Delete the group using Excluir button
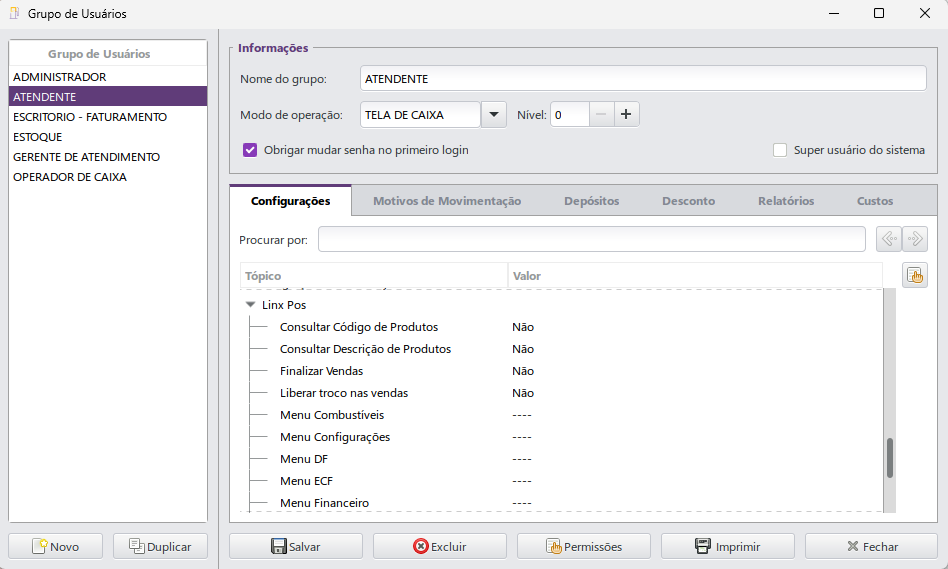The image size is (948, 569). pos(440,547)
